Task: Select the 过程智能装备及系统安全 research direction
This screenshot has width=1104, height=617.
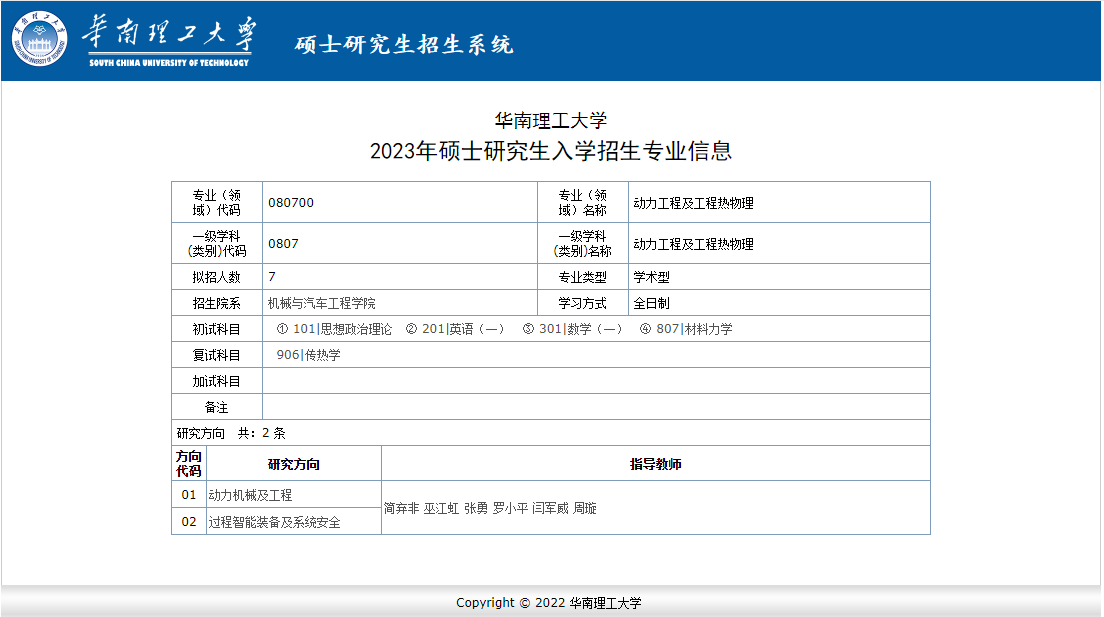Action: tap(274, 522)
